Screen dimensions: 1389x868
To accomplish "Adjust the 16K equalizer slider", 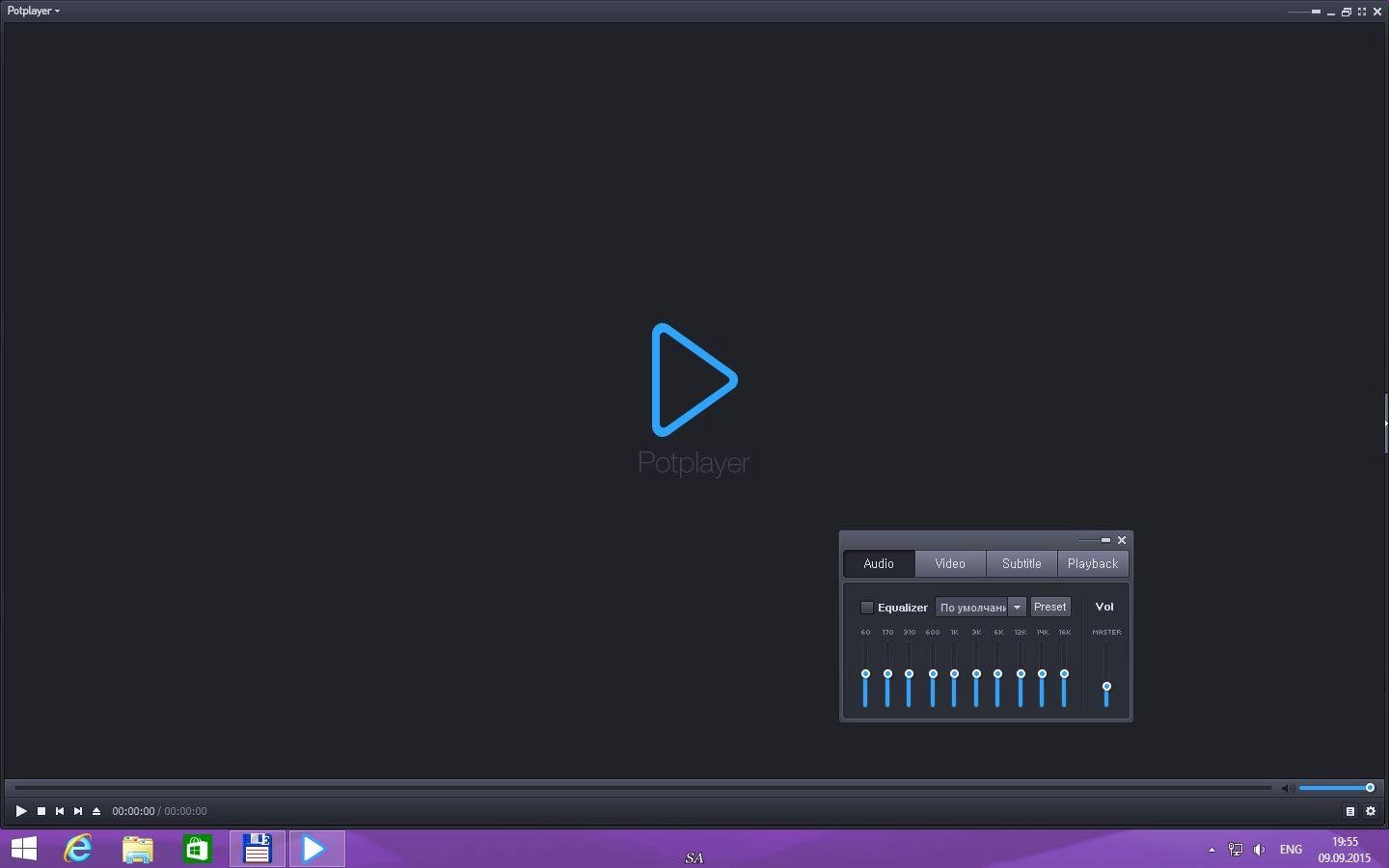I will coord(1064,674).
